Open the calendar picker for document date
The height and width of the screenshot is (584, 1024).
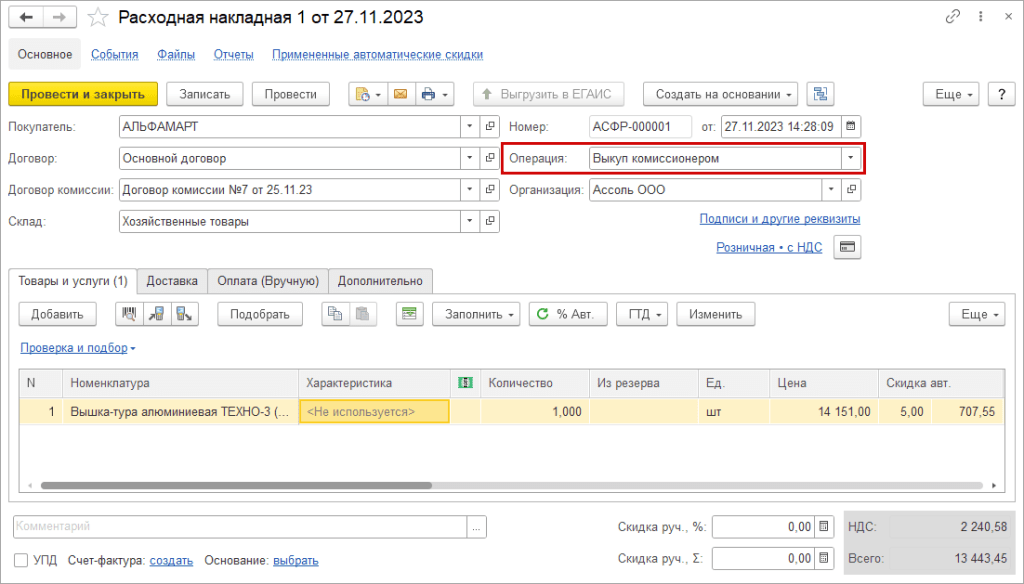click(x=851, y=127)
